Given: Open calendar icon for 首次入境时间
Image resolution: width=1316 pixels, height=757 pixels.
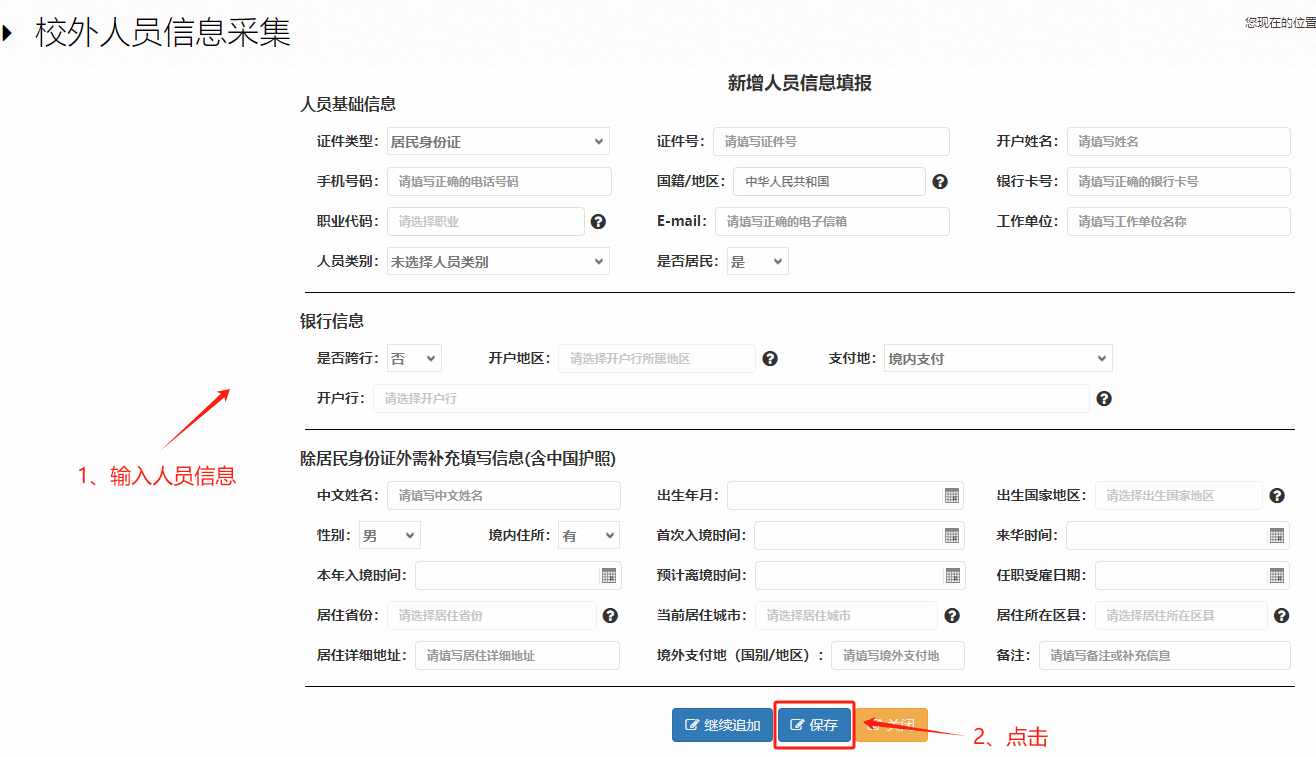Looking at the screenshot, I should point(952,536).
